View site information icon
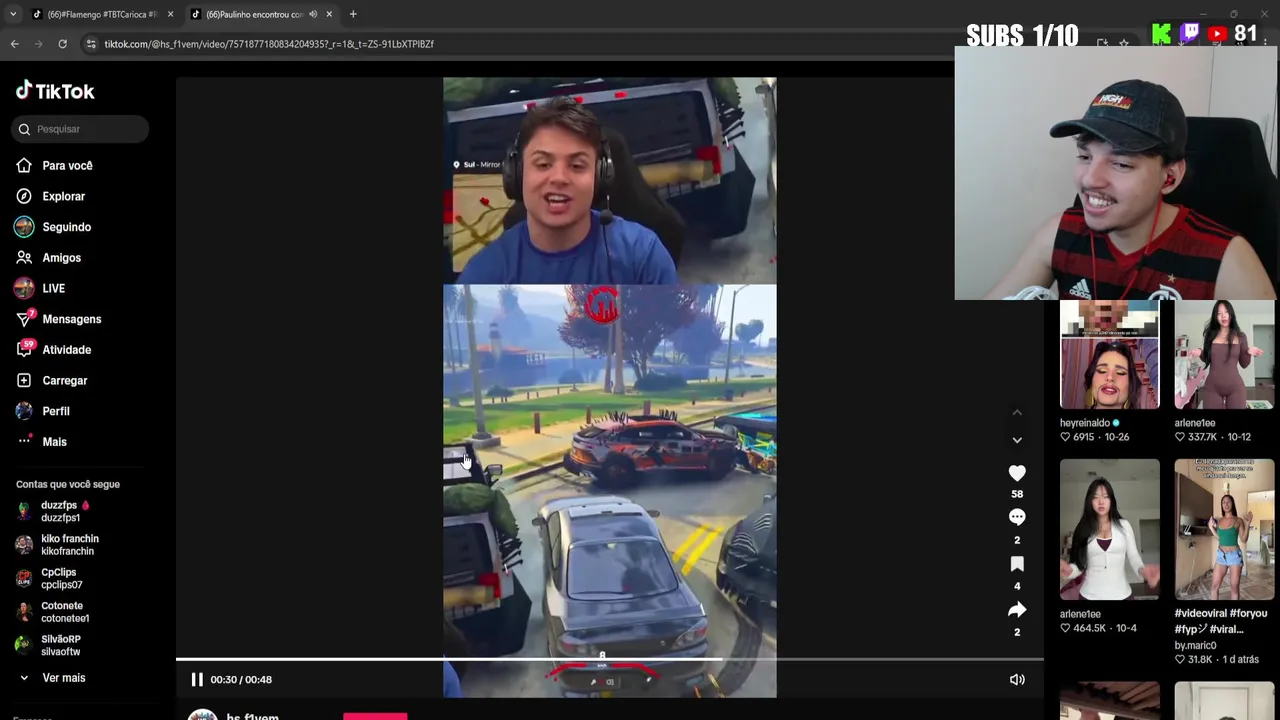The height and width of the screenshot is (720, 1280). [91, 44]
